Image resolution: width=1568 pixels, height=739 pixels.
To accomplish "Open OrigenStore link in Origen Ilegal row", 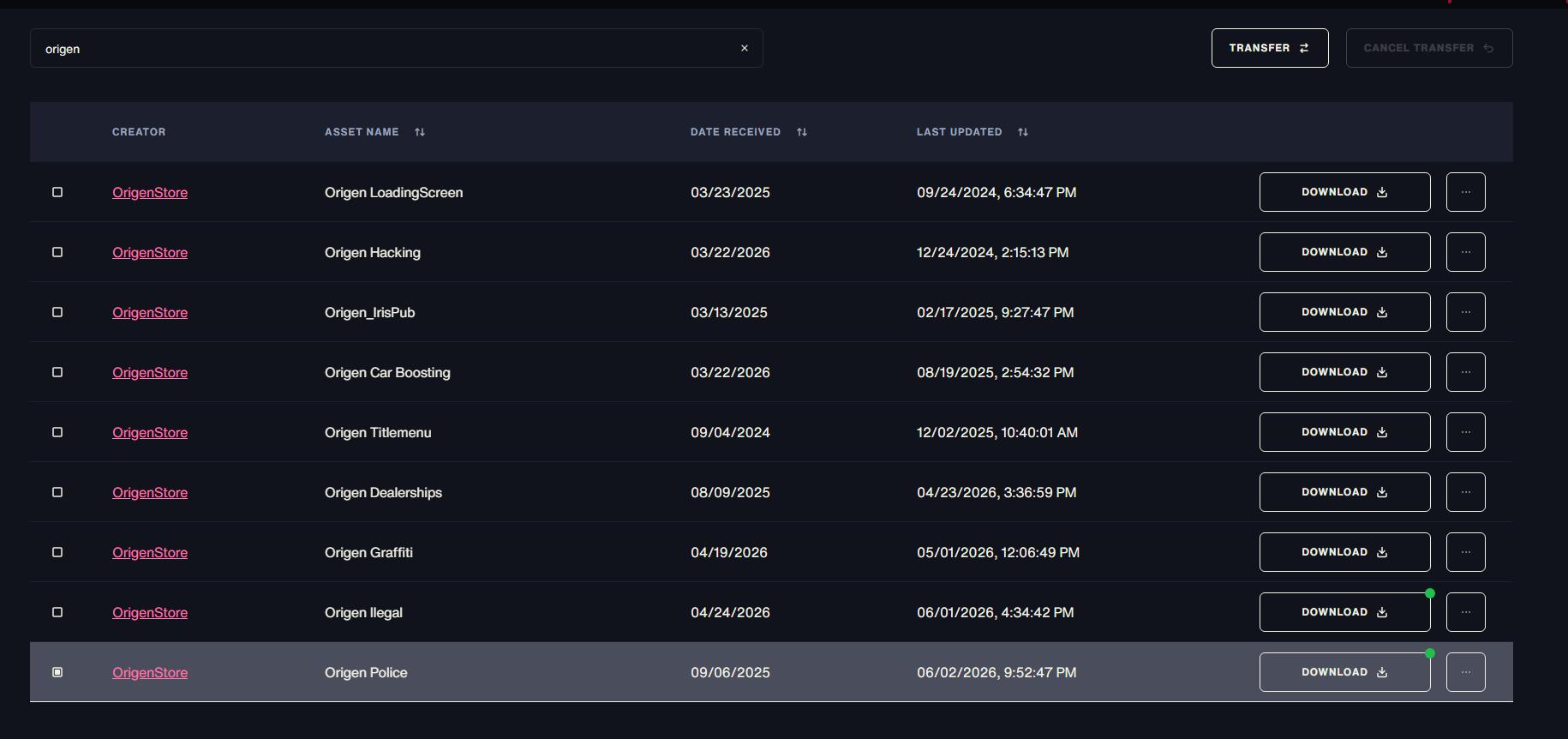I will pyautogui.click(x=150, y=613).
